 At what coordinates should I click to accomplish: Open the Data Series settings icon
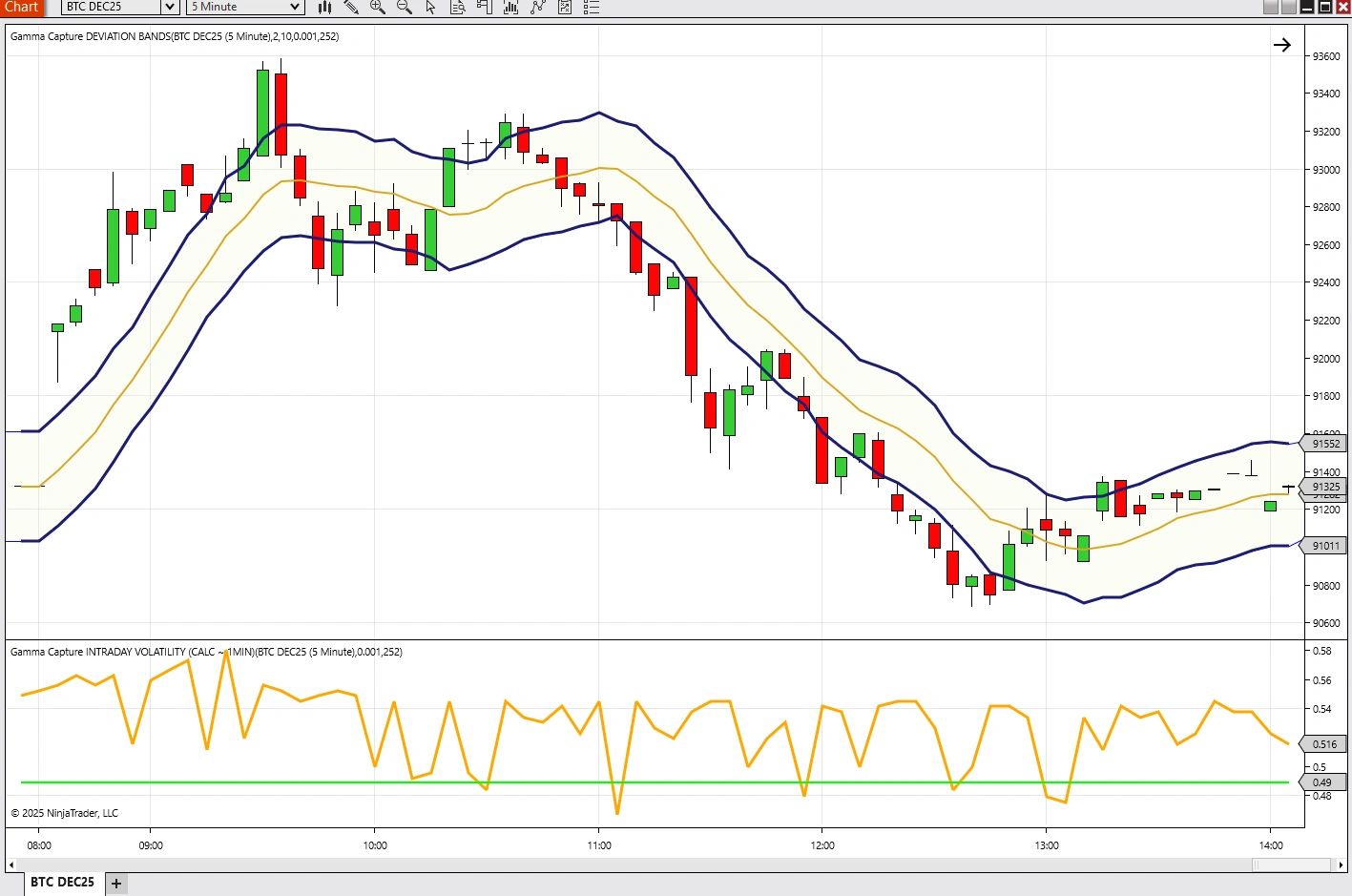(458, 8)
